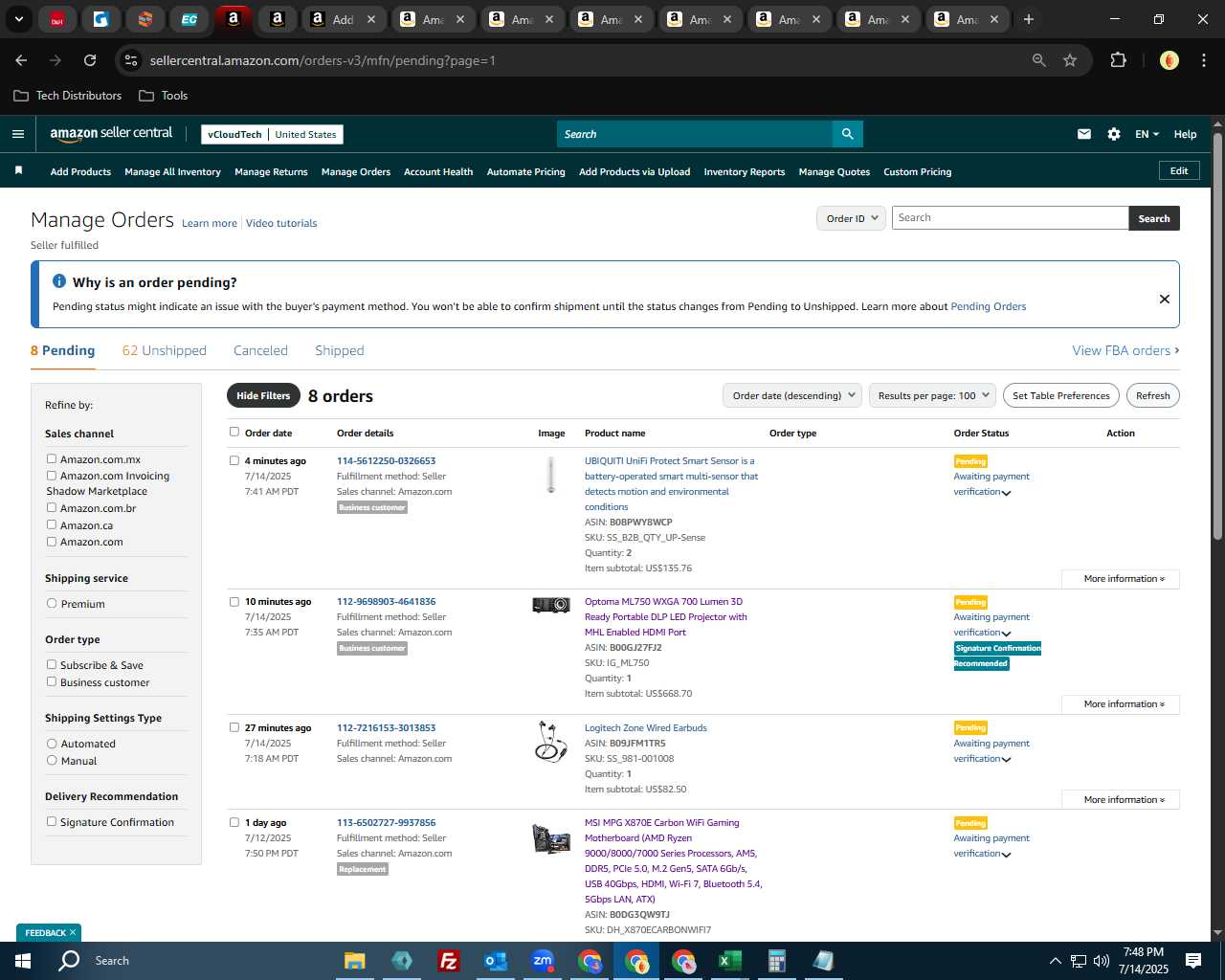Open View FBA orders link
The height and width of the screenshot is (980, 1225).
[1125, 350]
